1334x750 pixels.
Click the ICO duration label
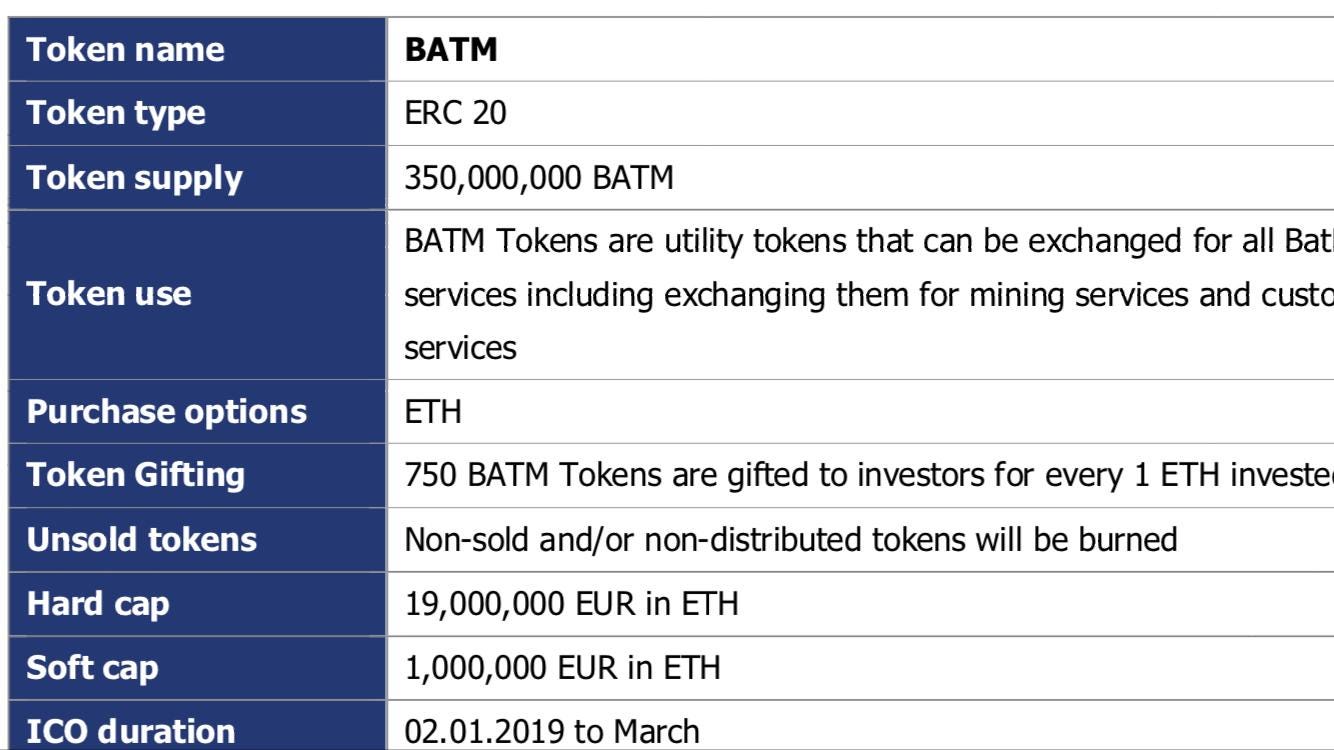coord(131,731)
